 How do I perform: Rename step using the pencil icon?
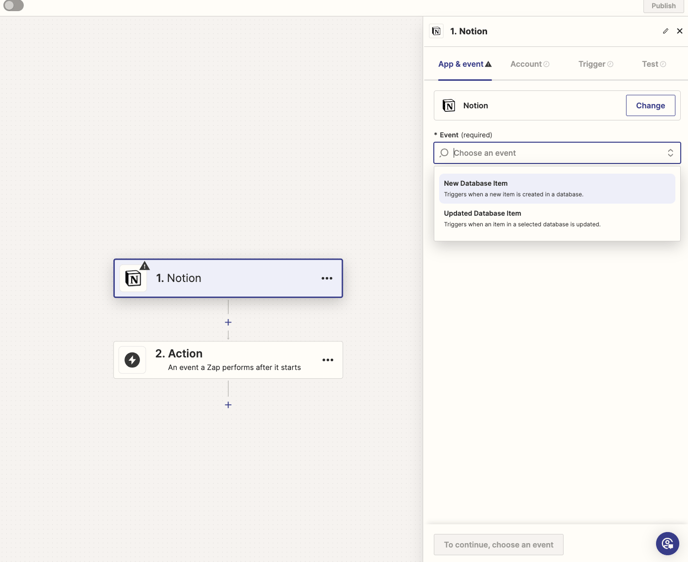pos(666,31)
